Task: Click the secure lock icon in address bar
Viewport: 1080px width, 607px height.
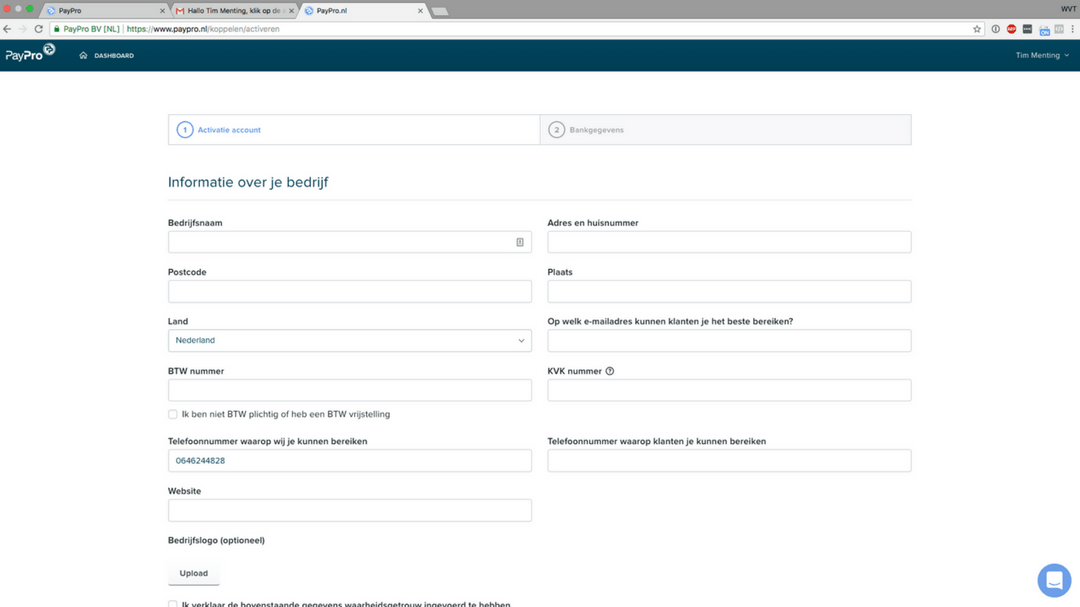Action: [57, 29]
